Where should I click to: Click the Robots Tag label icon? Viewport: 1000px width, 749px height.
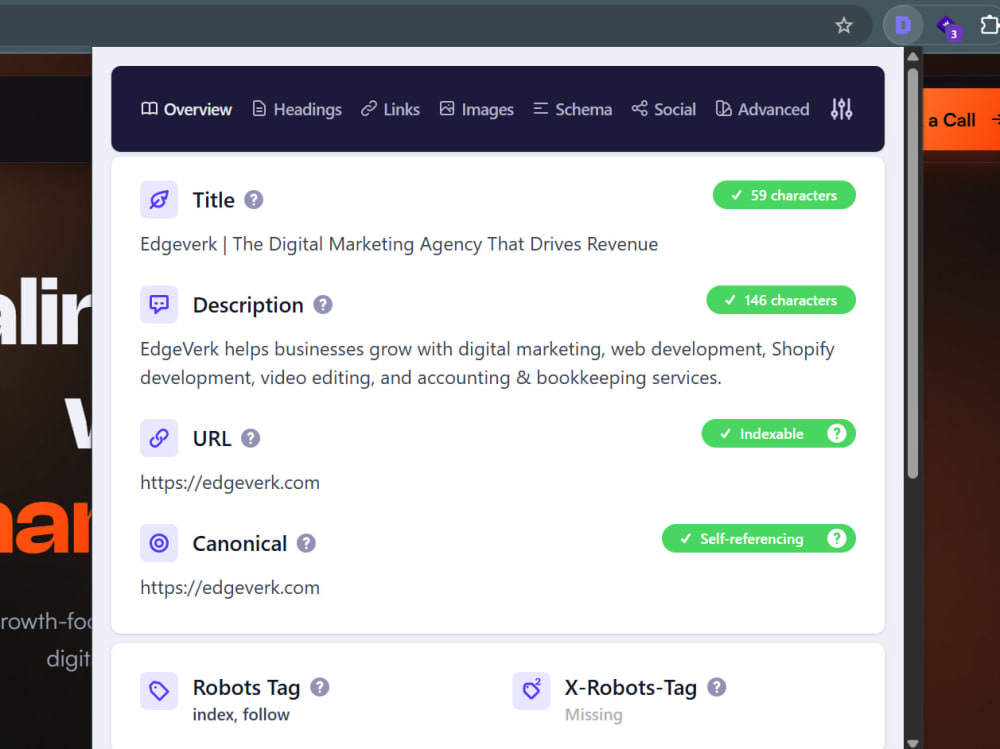(x=159, y=690)
